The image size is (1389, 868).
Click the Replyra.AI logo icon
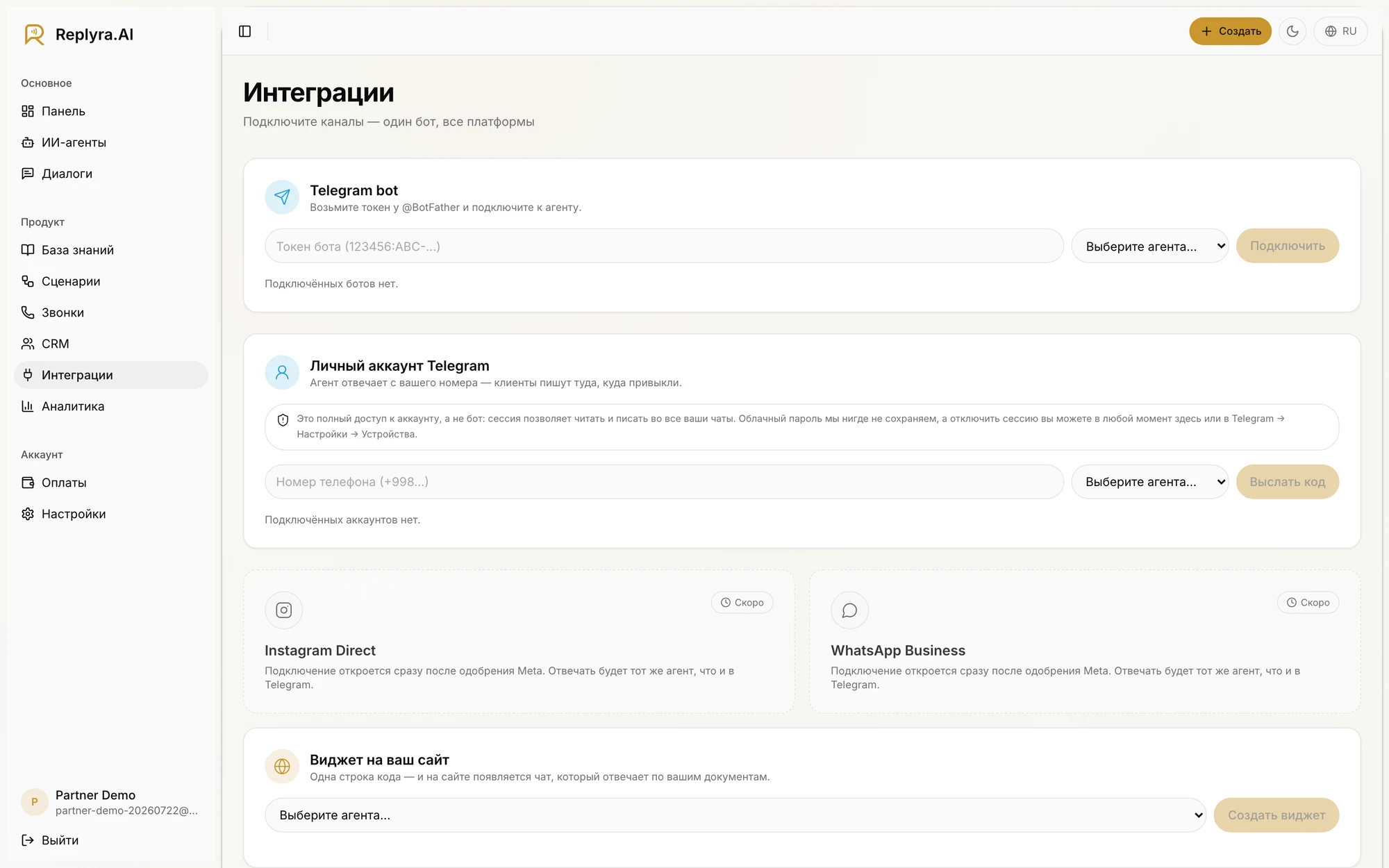coord(34,34)
